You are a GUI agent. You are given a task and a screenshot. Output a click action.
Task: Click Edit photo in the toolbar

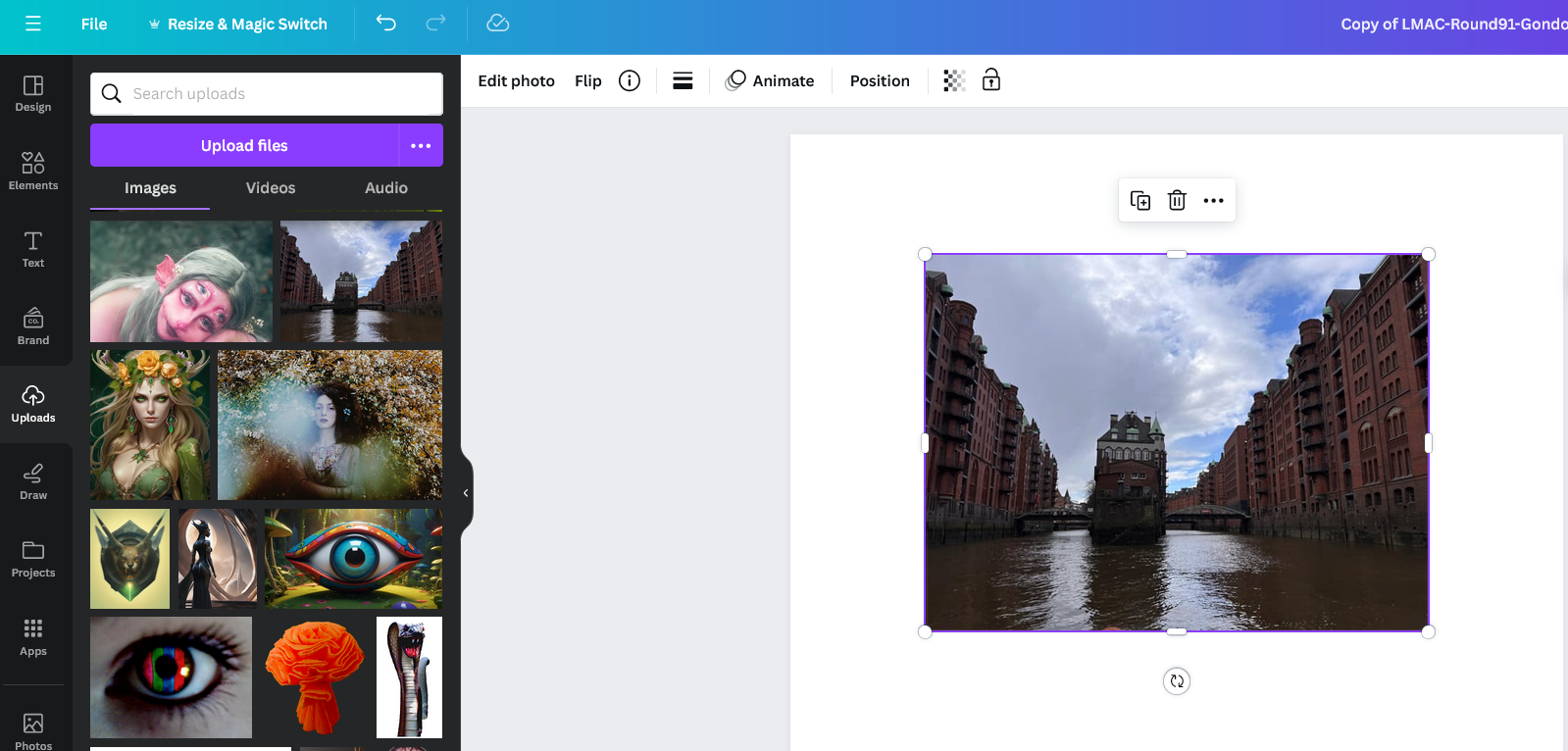pyautogui.click(x=516, y=80)
